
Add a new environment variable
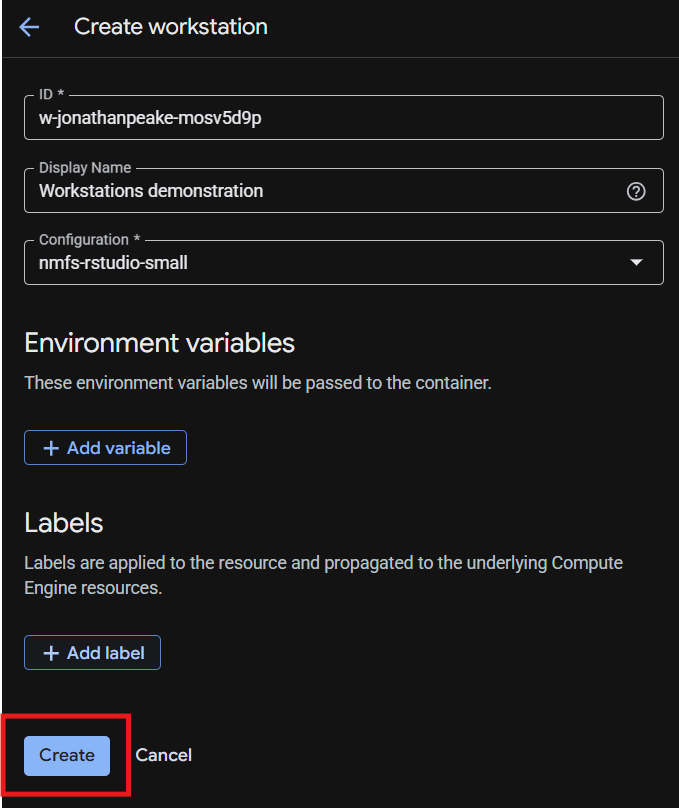tap(105, 448)
